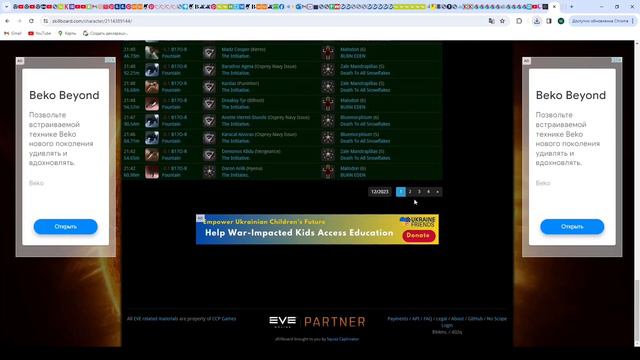Open the GitHub footer link

coord(475,319)
